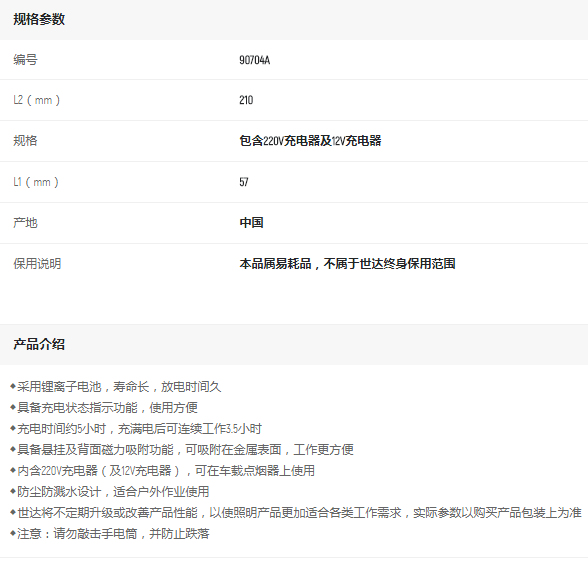
Task: Click the 产品介绍 section header
Action: click(x=39, y=344)
